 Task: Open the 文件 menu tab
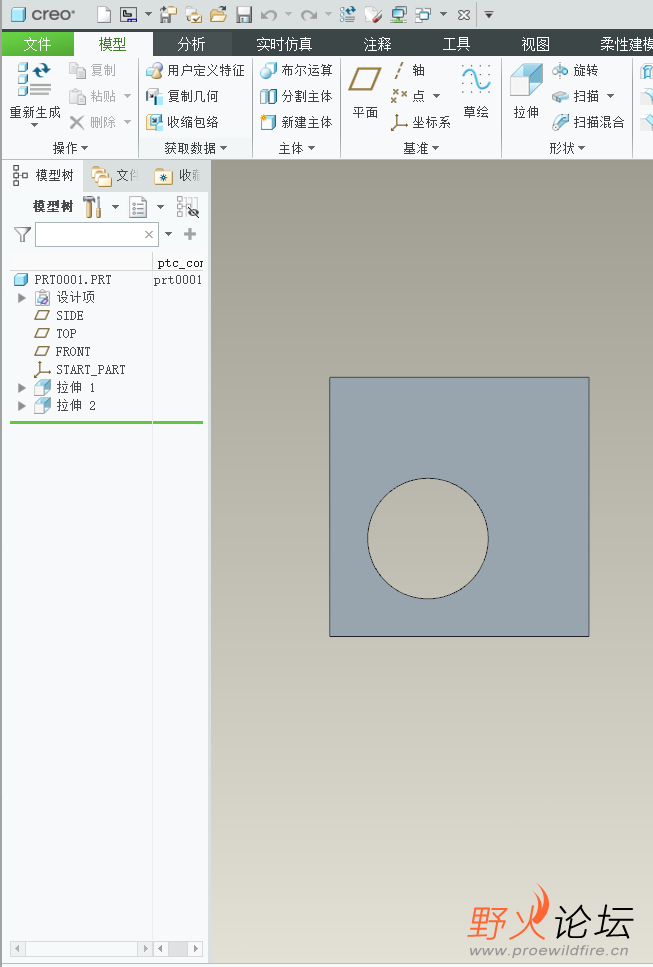point(38,44)
